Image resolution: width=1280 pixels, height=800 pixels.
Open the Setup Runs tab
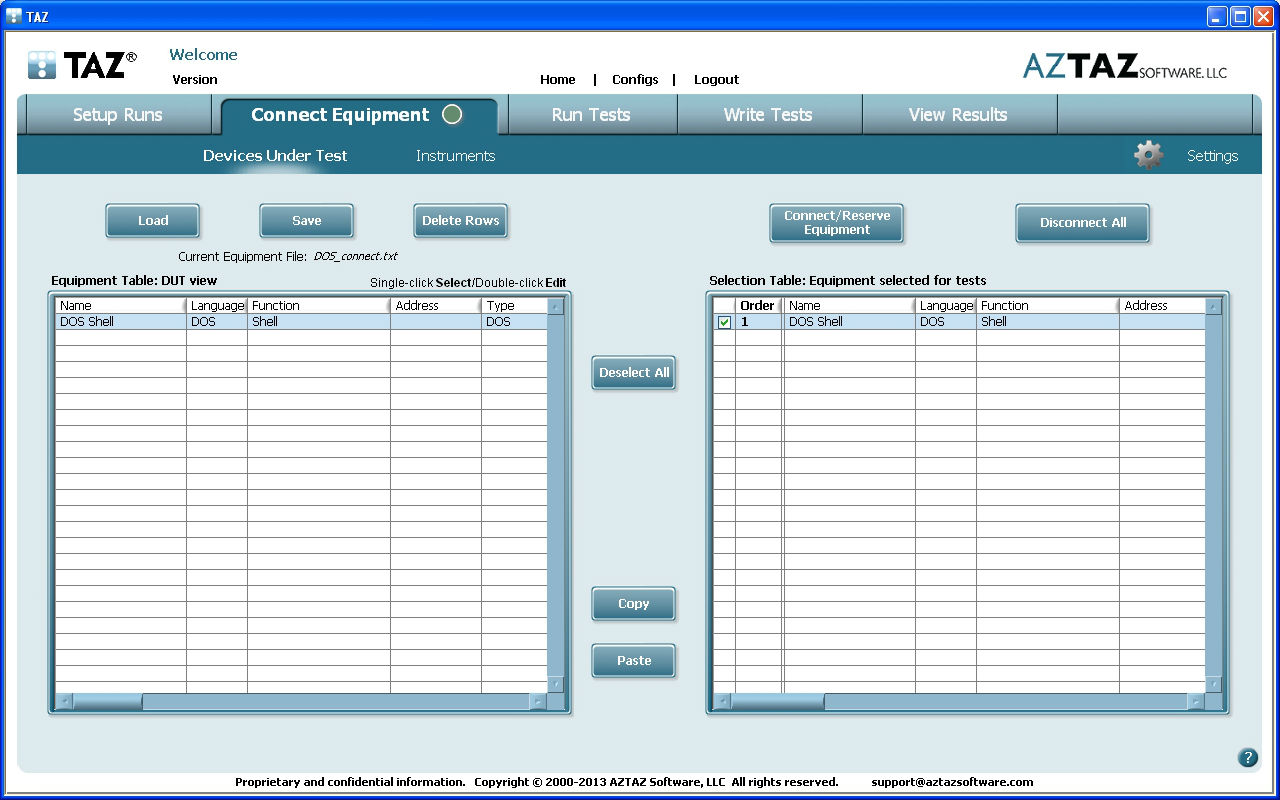point(117,115)
